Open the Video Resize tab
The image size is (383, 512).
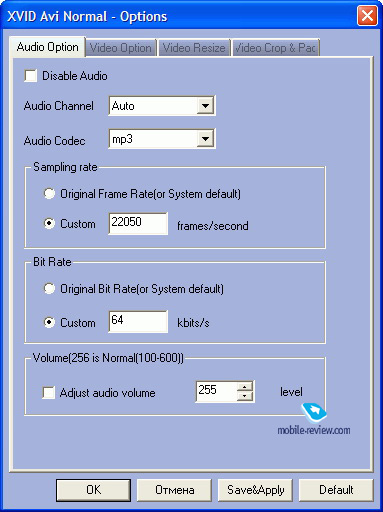pyautogui.click(x=194, y=48)
